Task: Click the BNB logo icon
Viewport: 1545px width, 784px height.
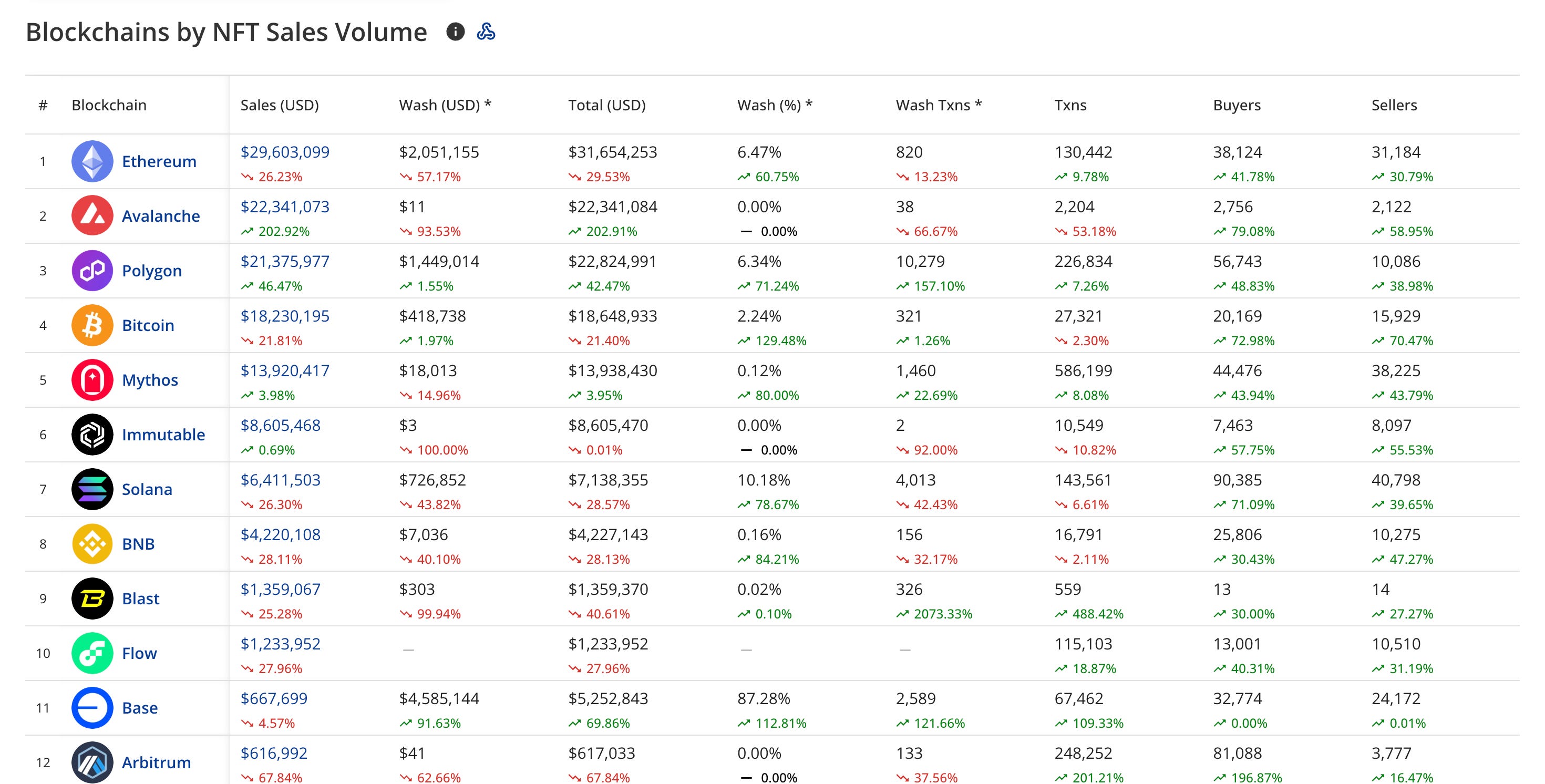Action: pyautogui.click(x=92, y=543)
